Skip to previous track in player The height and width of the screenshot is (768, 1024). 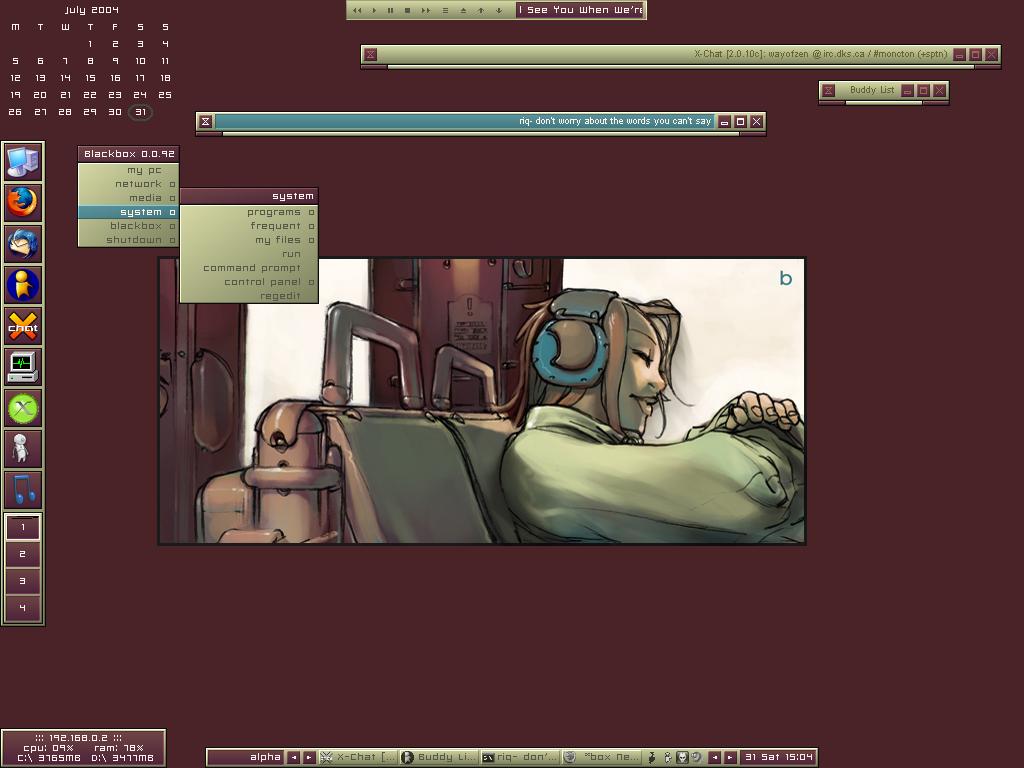pyautogui.click(x=357, y=10)
